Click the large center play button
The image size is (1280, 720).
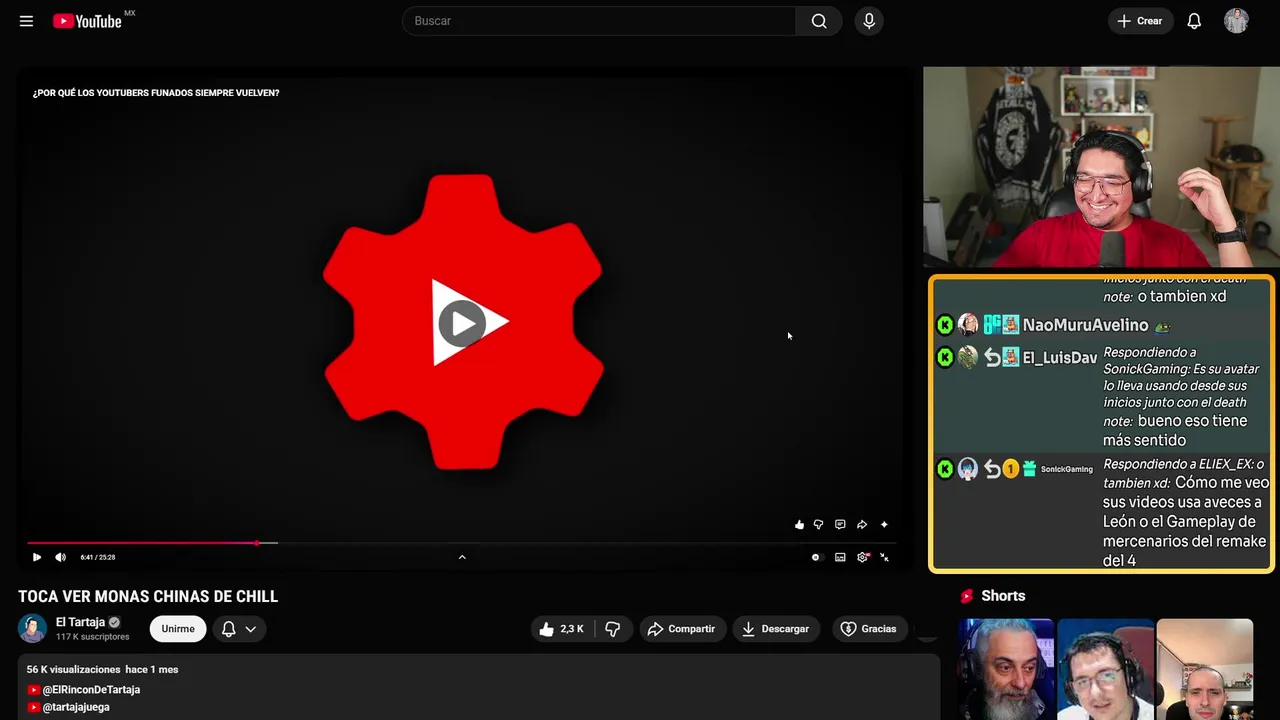click(461, 323)
